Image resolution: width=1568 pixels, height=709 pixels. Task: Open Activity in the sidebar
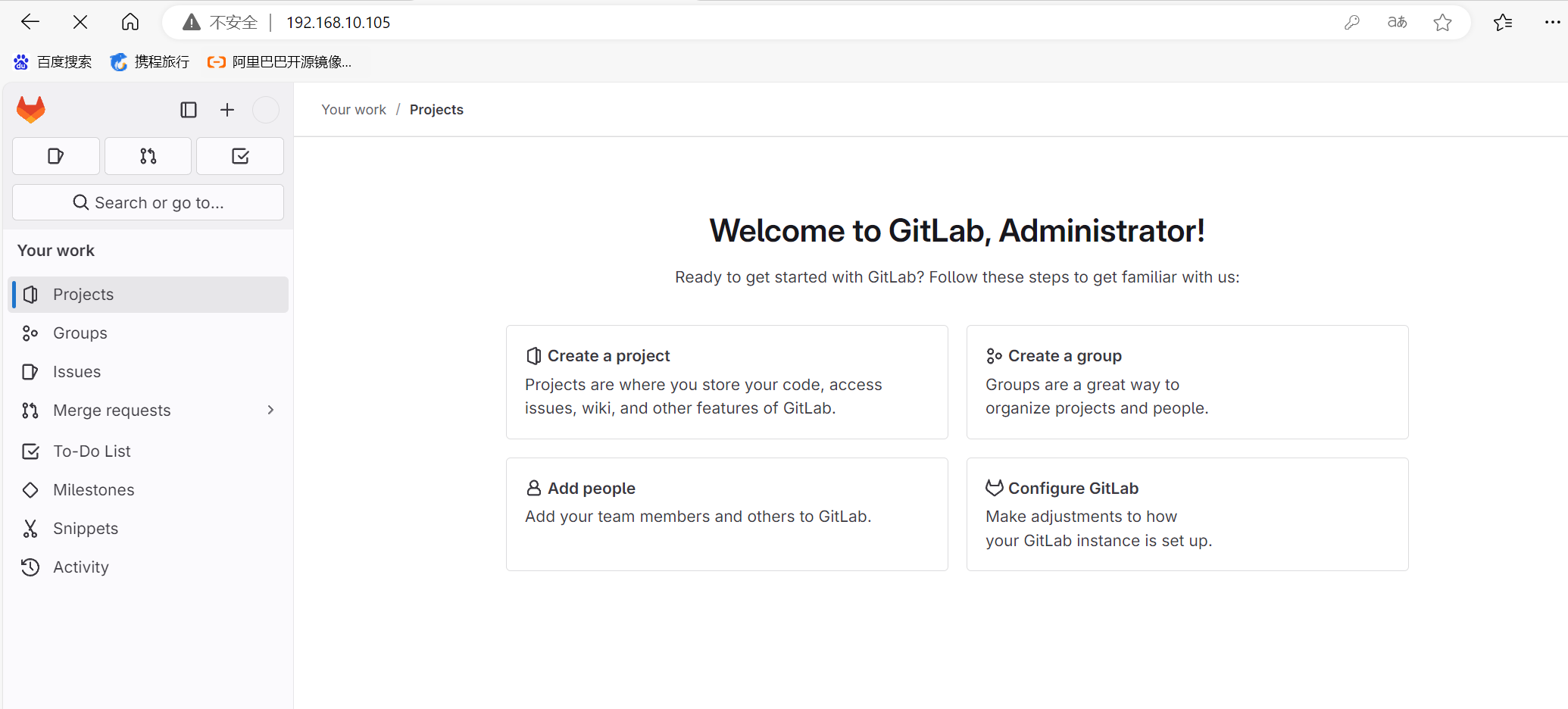(x=148, y=567)
